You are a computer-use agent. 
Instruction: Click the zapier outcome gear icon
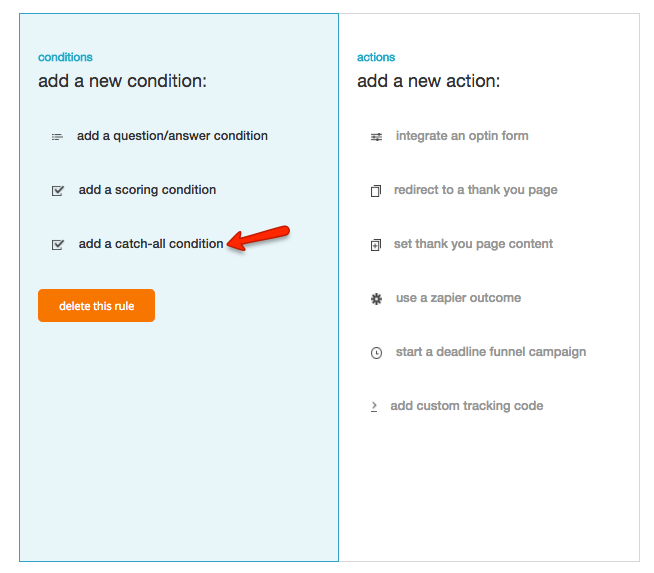[x=376, y=299]
